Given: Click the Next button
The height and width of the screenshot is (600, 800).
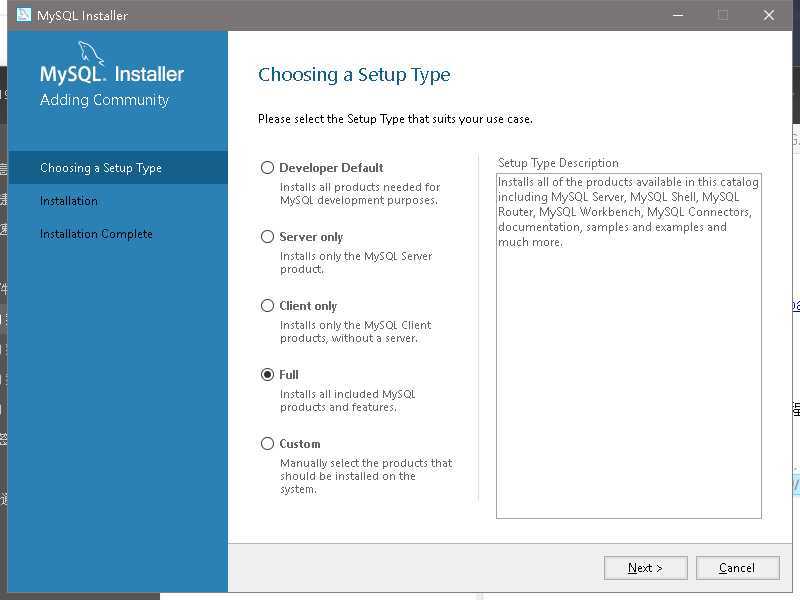Looking at the screenshot, I should pyautogui.click(x=645, y=568).
